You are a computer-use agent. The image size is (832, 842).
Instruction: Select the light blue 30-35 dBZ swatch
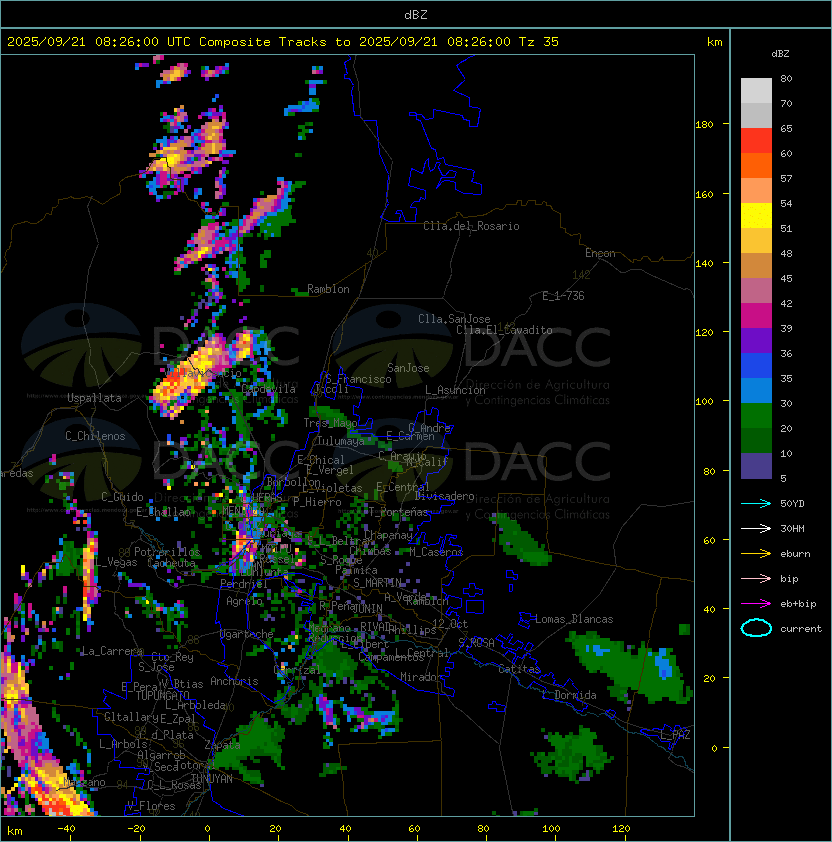[756, 391]
